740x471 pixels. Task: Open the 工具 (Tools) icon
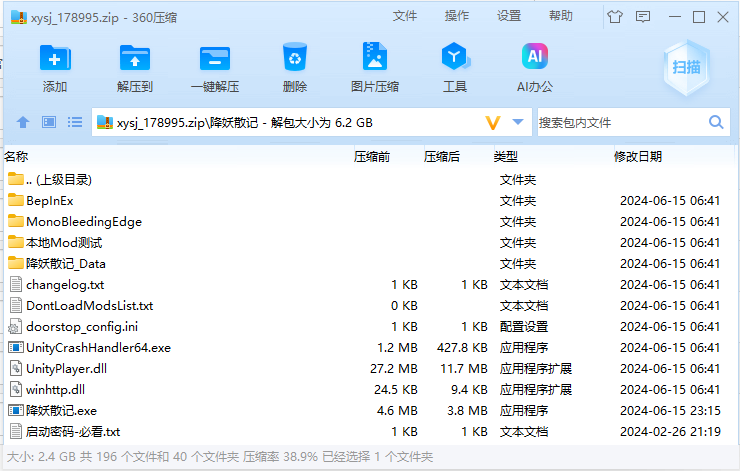click(455, 57)
